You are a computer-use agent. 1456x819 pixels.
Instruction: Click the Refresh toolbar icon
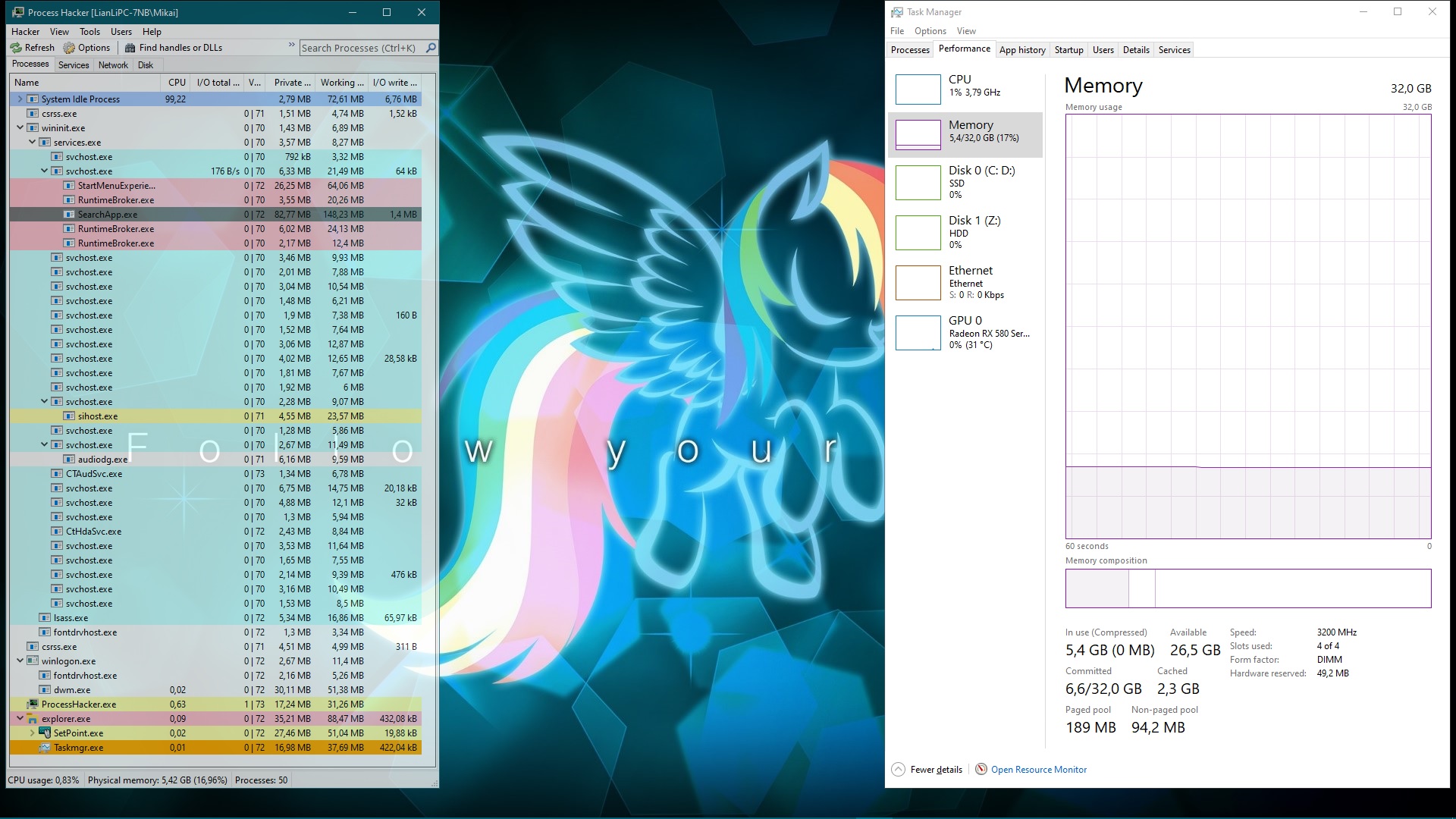point(16,48)
